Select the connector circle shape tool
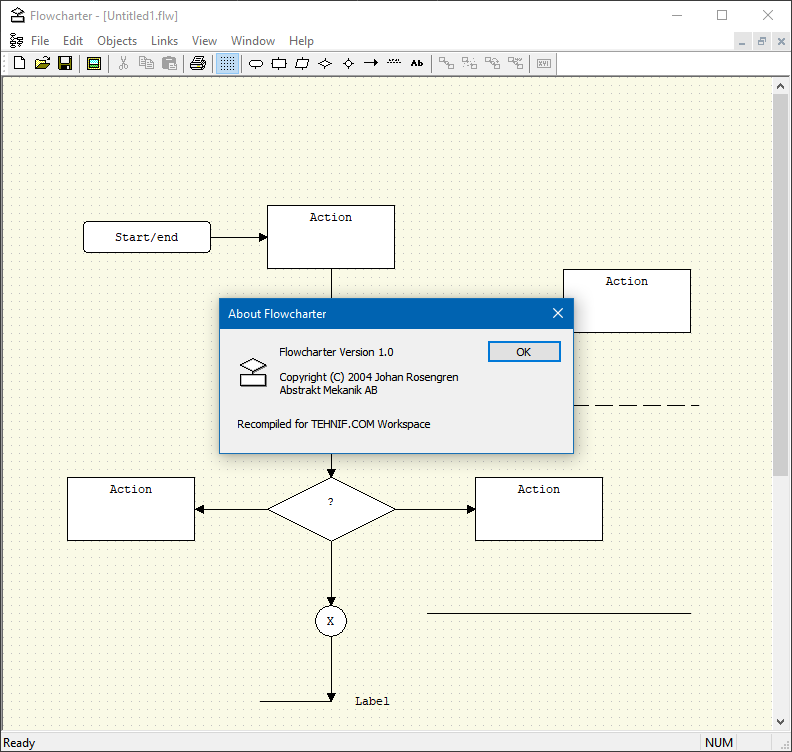792x752 pixels. point(349,63)
